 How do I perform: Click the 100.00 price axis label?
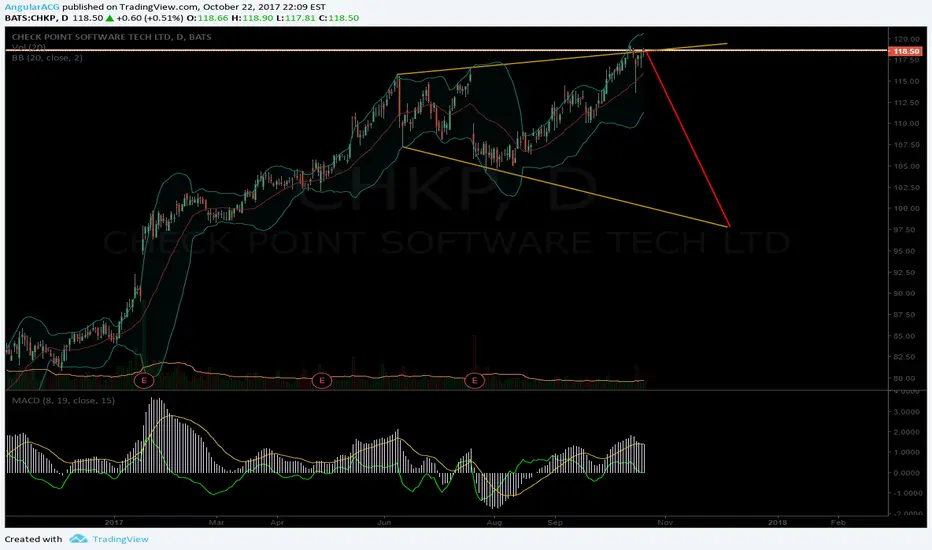pyautogui.click(x=906, y=208)
